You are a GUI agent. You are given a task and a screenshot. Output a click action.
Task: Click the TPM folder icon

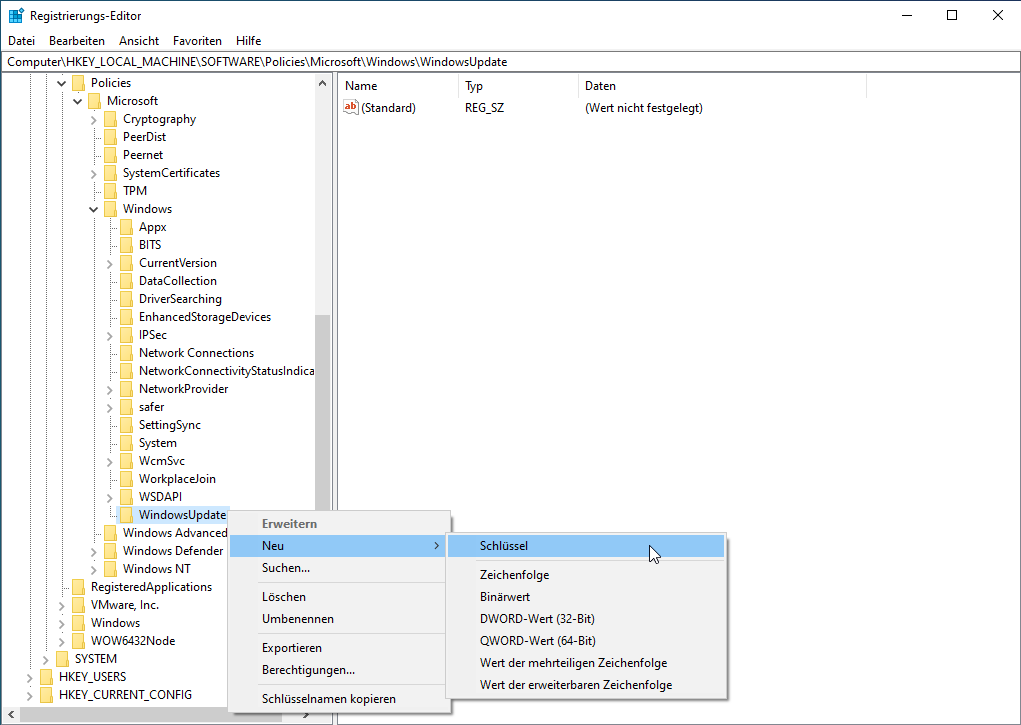111,191
